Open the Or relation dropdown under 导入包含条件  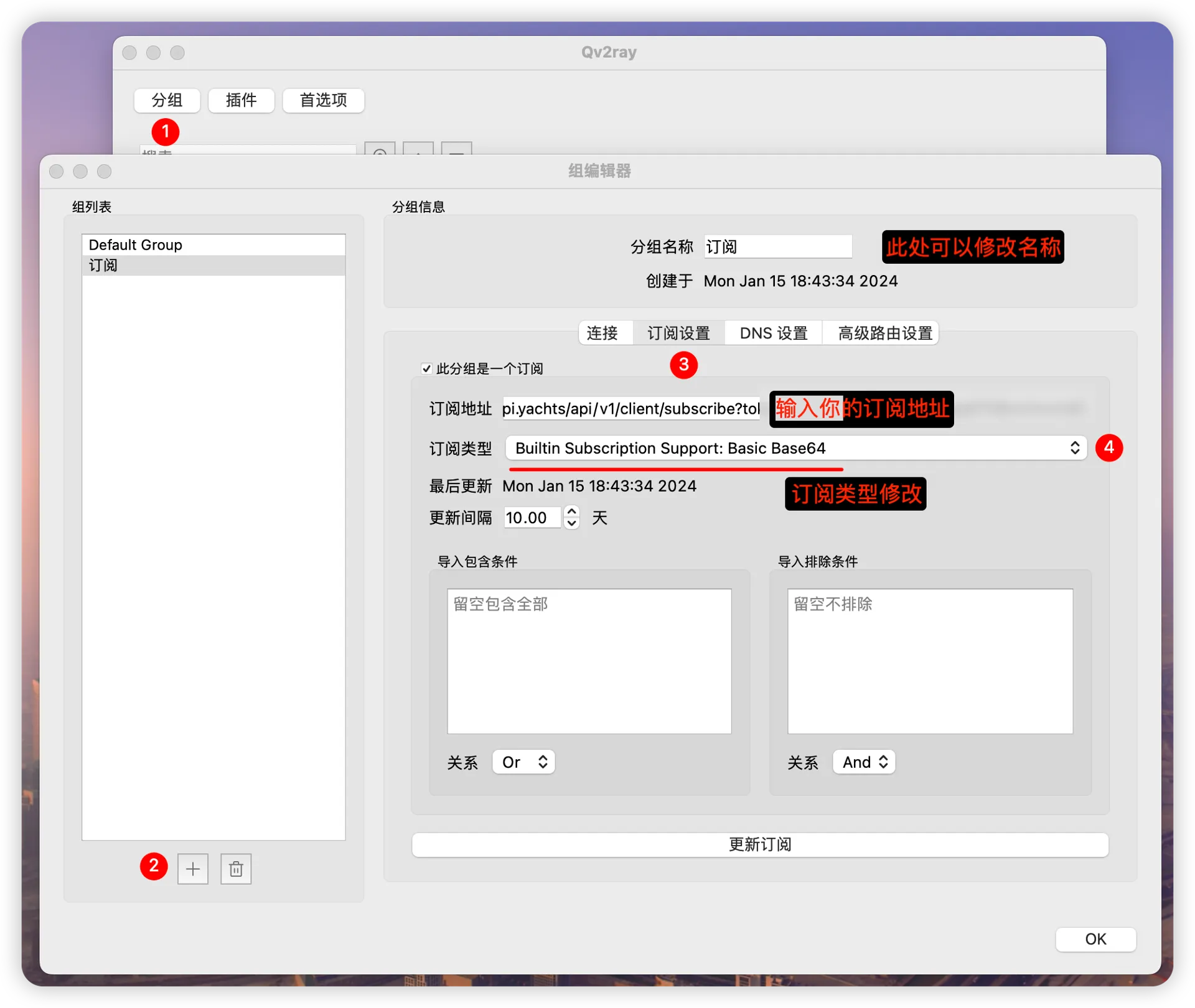523,762
